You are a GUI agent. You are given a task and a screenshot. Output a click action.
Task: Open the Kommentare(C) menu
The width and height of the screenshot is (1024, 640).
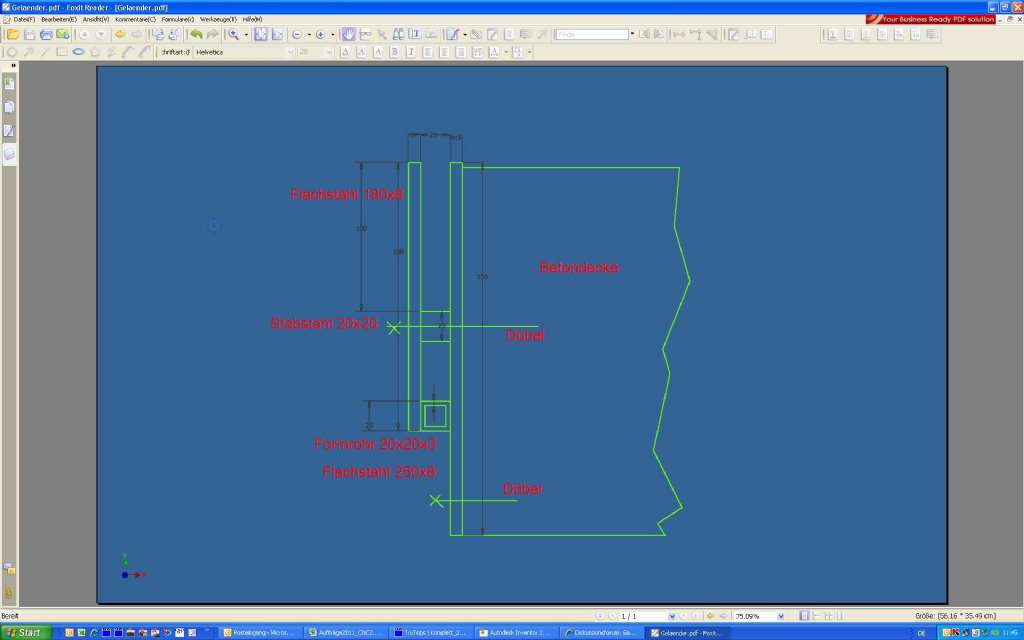coord(135,20)
